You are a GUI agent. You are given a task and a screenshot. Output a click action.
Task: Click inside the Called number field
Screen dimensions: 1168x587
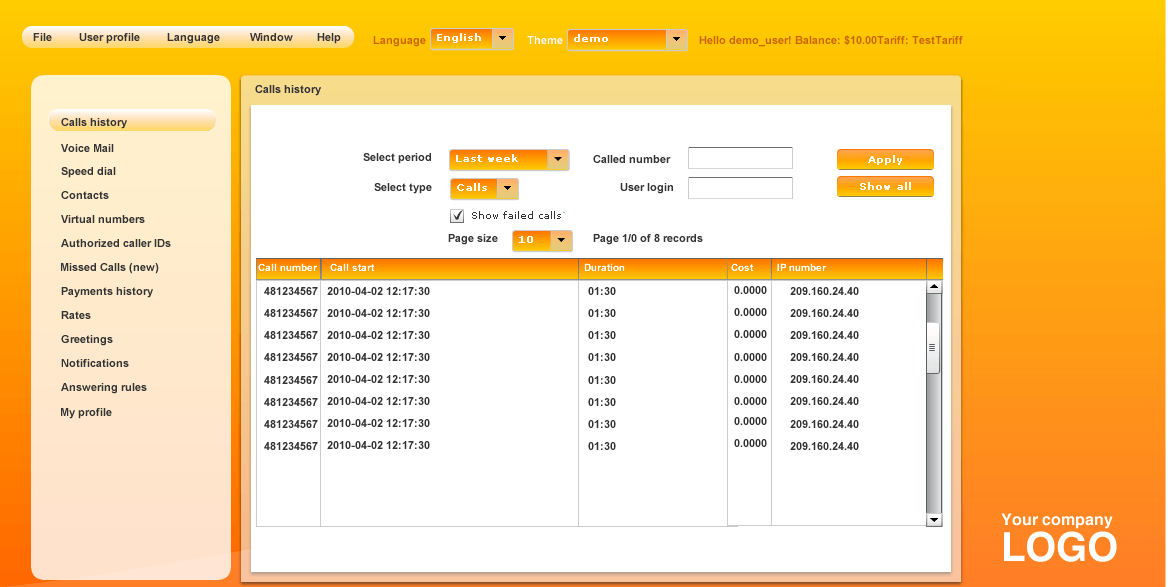tap(740, 157)
